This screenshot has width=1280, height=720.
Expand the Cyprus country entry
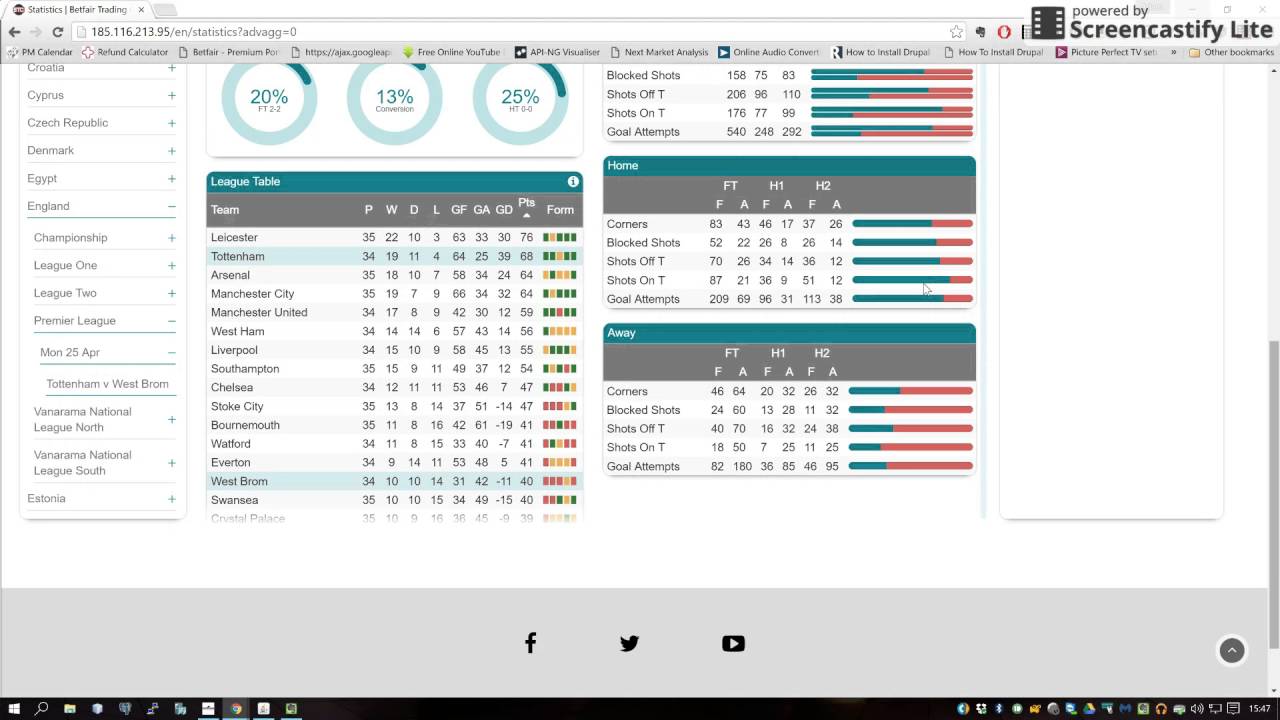[x=172, y=95]
